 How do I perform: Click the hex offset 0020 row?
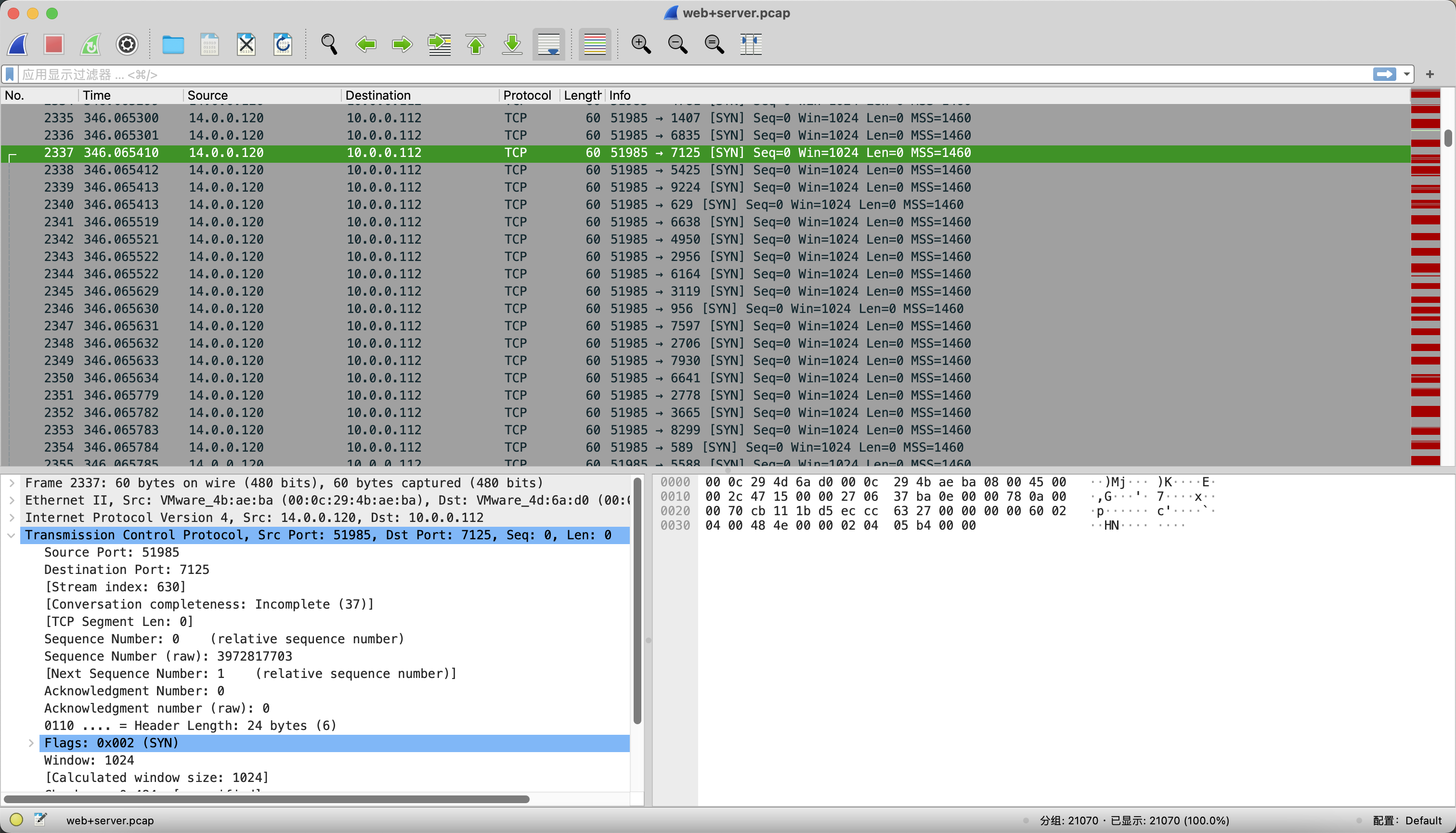pos(675,511)
